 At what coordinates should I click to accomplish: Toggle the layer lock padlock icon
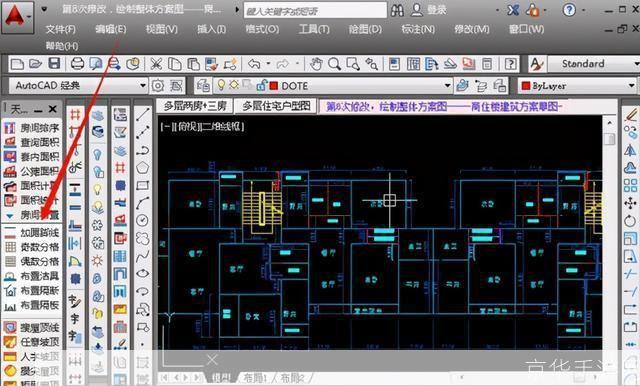(x=261, y=85)
